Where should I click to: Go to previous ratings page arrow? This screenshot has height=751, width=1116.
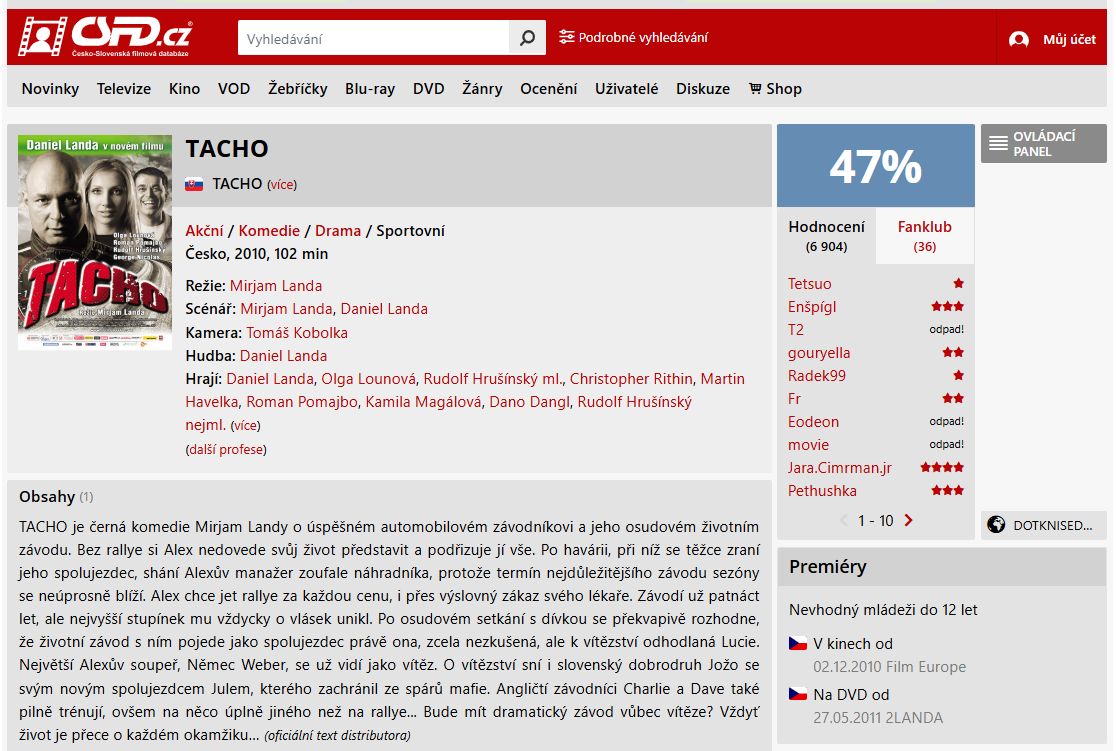pyautogui.click(x=844, y=520)
